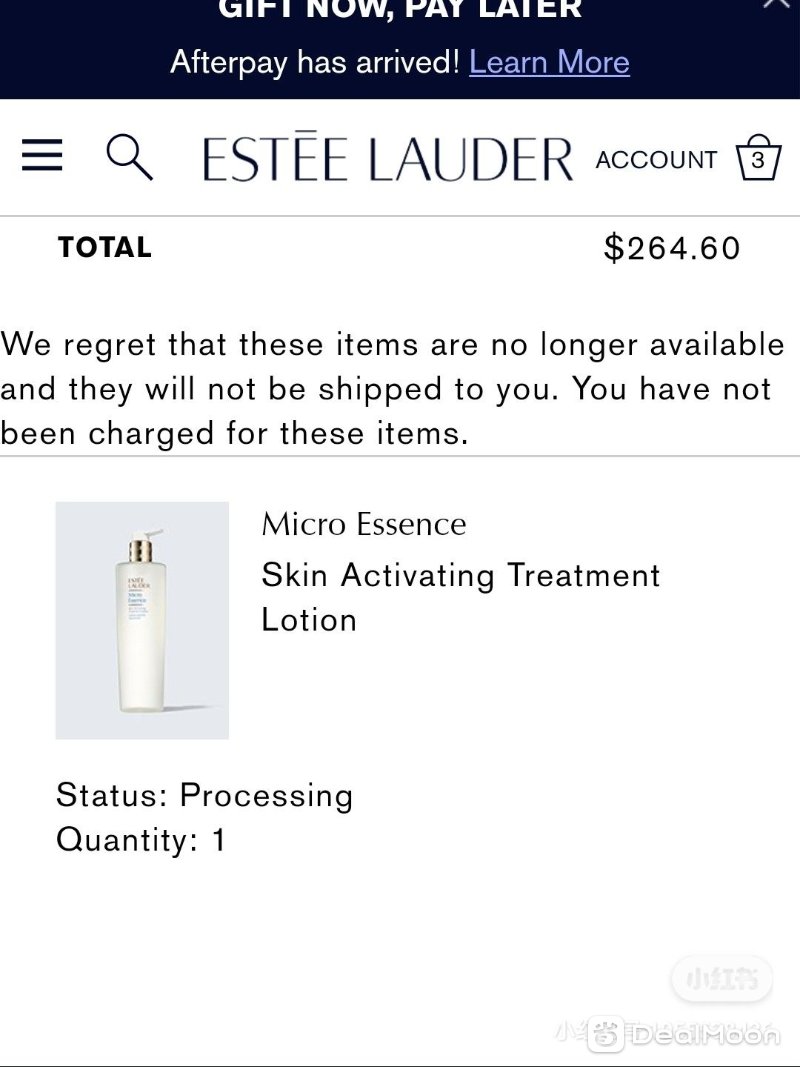The height and width of the screenshot is (1067, 800).
Task: Open the hamburger navigation menu
Action: (x=42, y=155)
